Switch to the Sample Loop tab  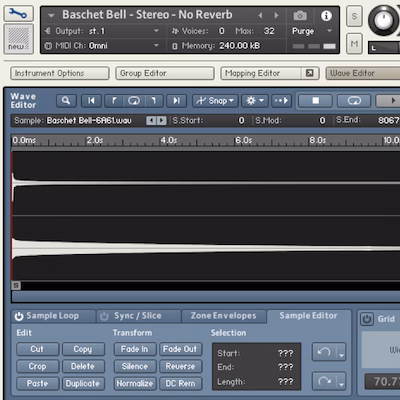coord(53,316)
